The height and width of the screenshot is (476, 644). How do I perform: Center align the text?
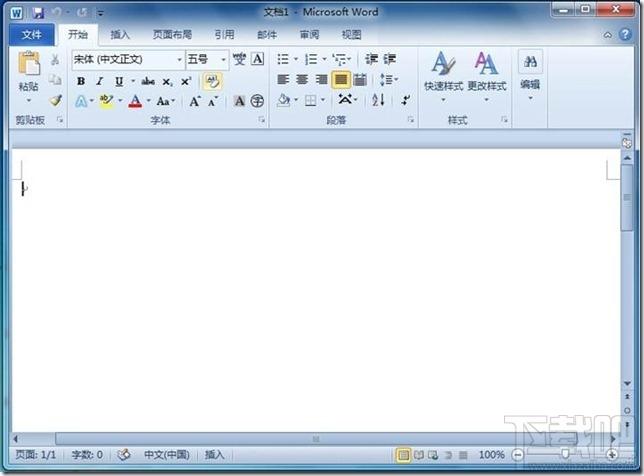pos(302,79)
